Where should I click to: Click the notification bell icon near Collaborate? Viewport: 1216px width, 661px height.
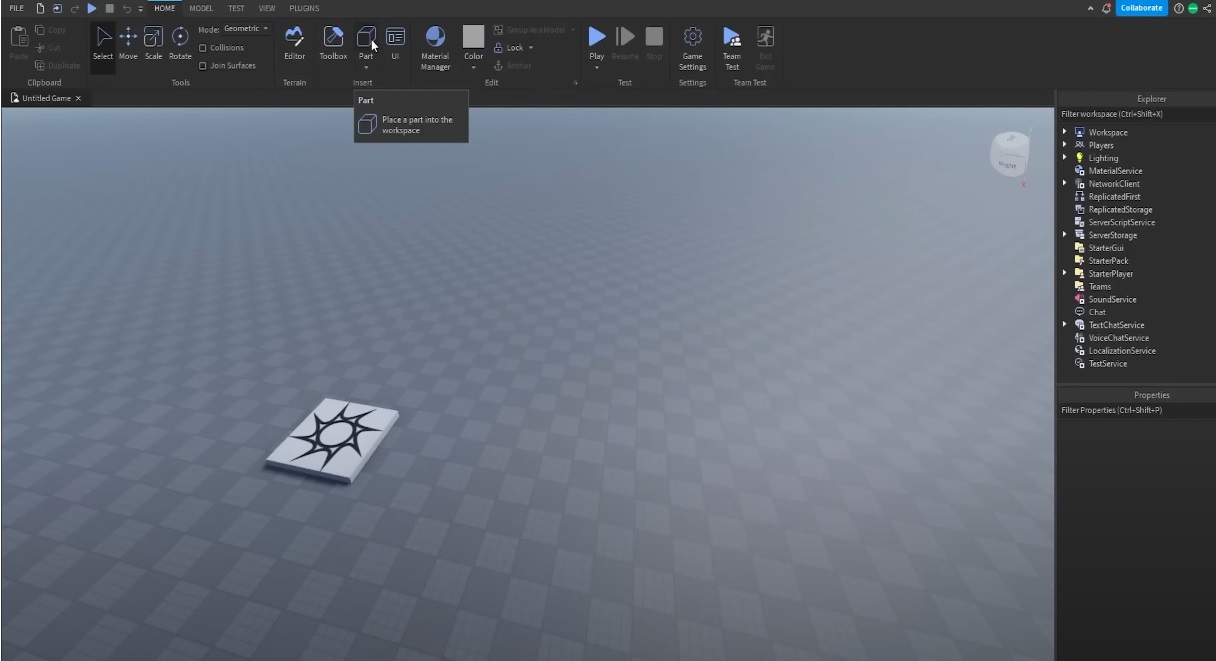click(1106, 8)
